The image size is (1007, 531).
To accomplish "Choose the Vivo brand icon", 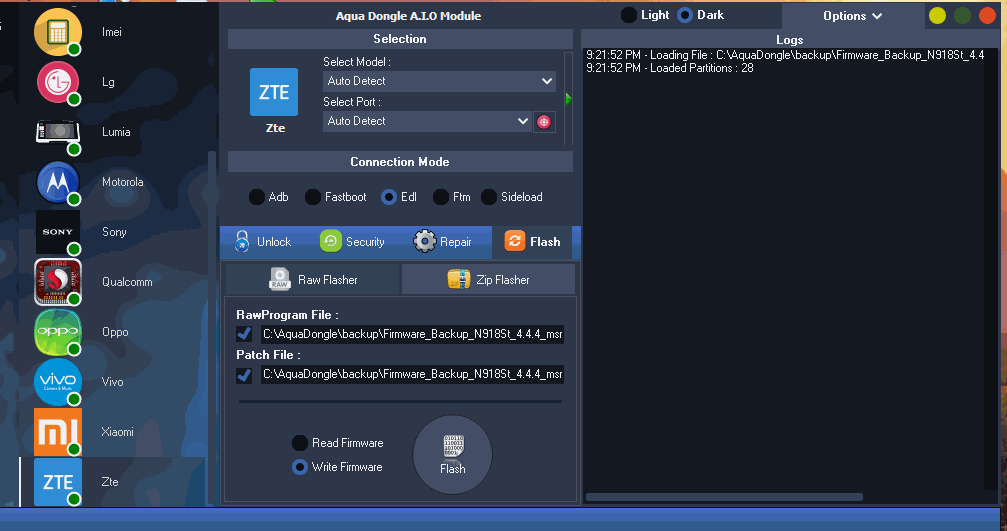I will click(x=58, y=382).
